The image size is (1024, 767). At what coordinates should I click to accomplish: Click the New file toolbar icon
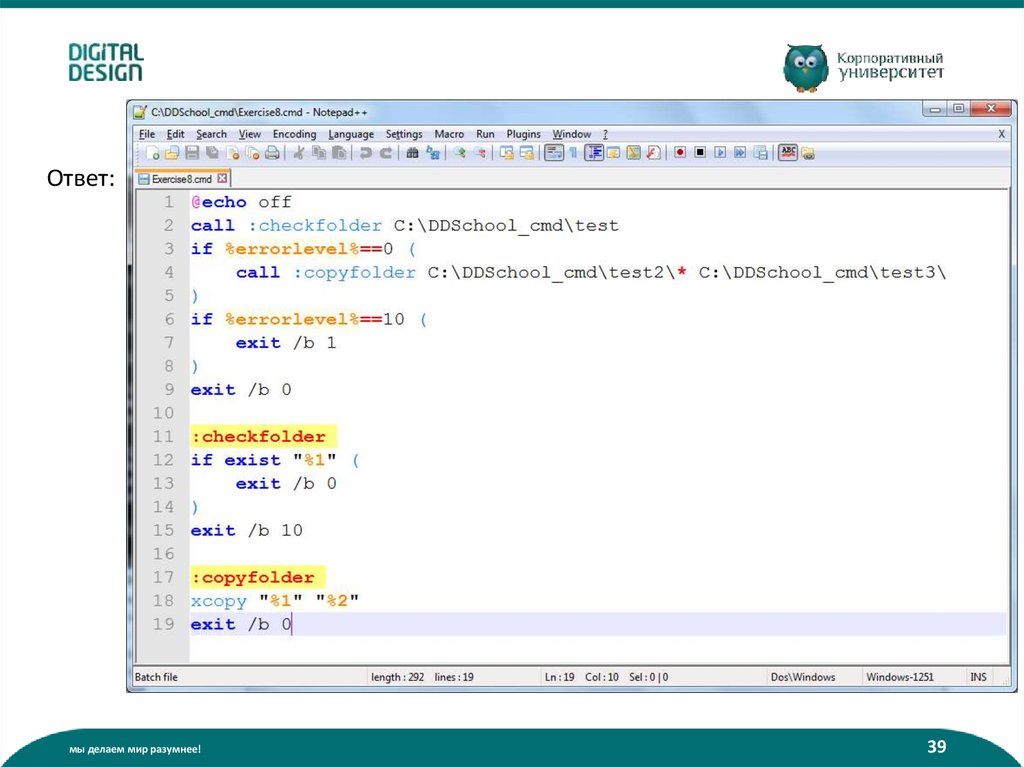(153, 153)
